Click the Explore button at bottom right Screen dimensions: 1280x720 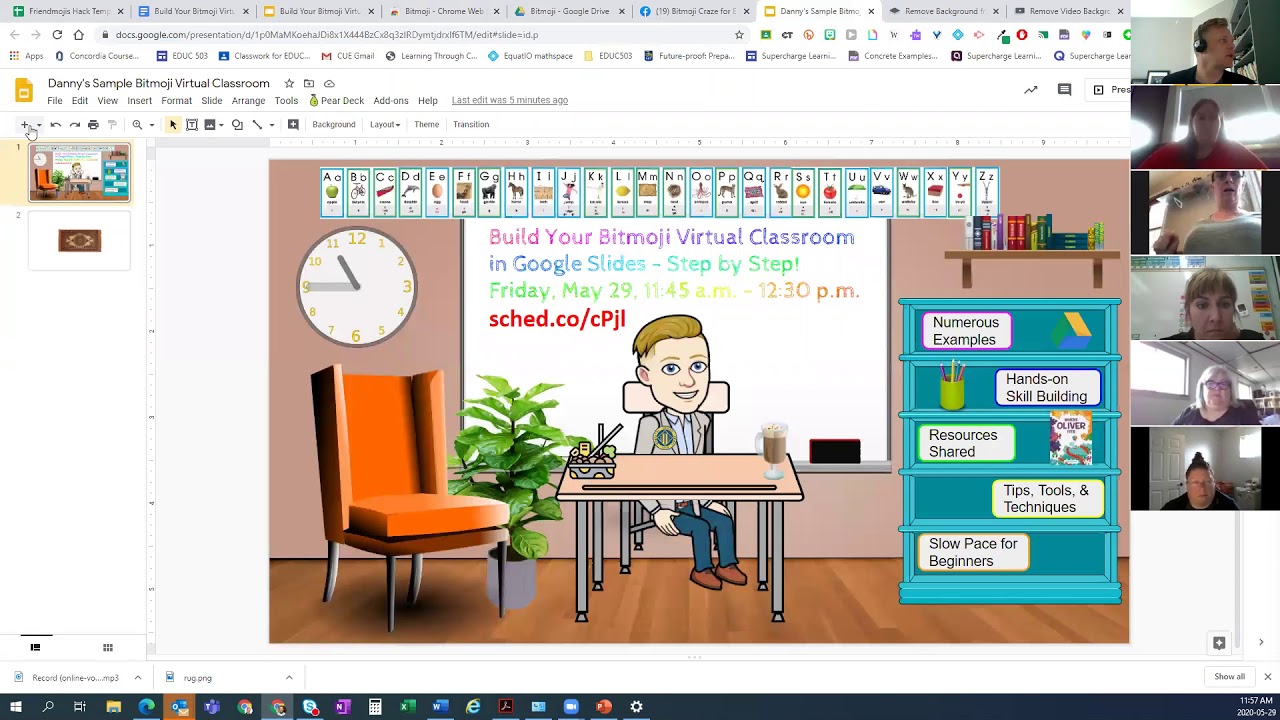tap(1219, 643)
